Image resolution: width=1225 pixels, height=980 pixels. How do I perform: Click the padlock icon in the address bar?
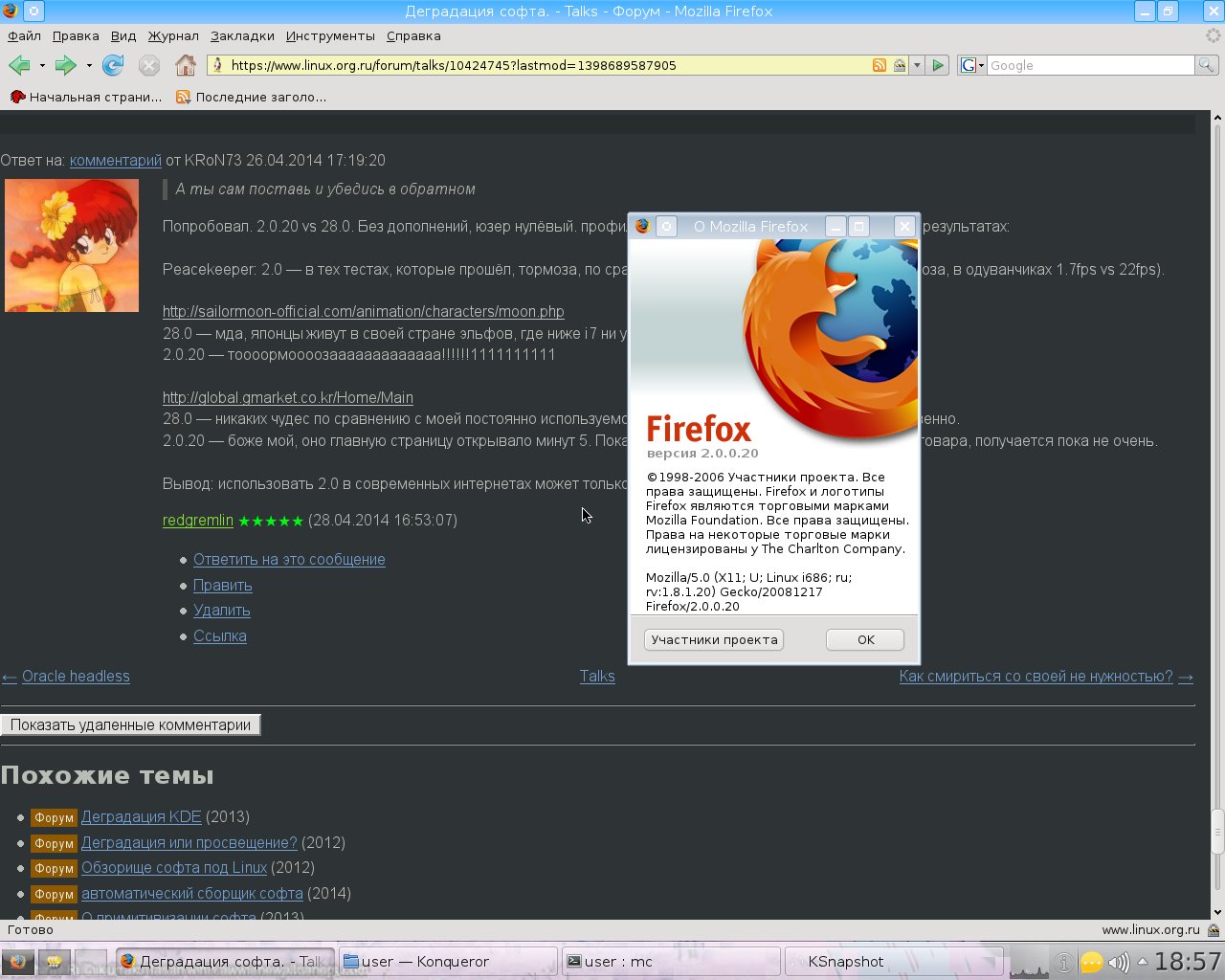(x=900, y=65)
